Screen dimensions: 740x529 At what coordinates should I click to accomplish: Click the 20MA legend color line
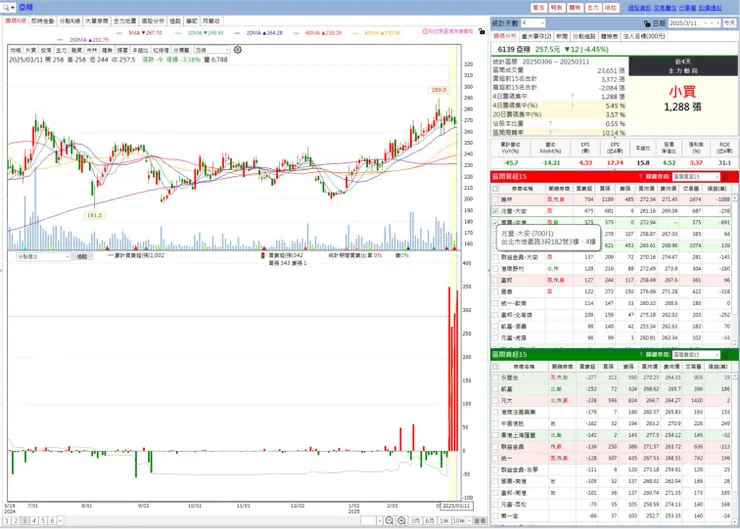pyautogui.click(x=237, y=33)
